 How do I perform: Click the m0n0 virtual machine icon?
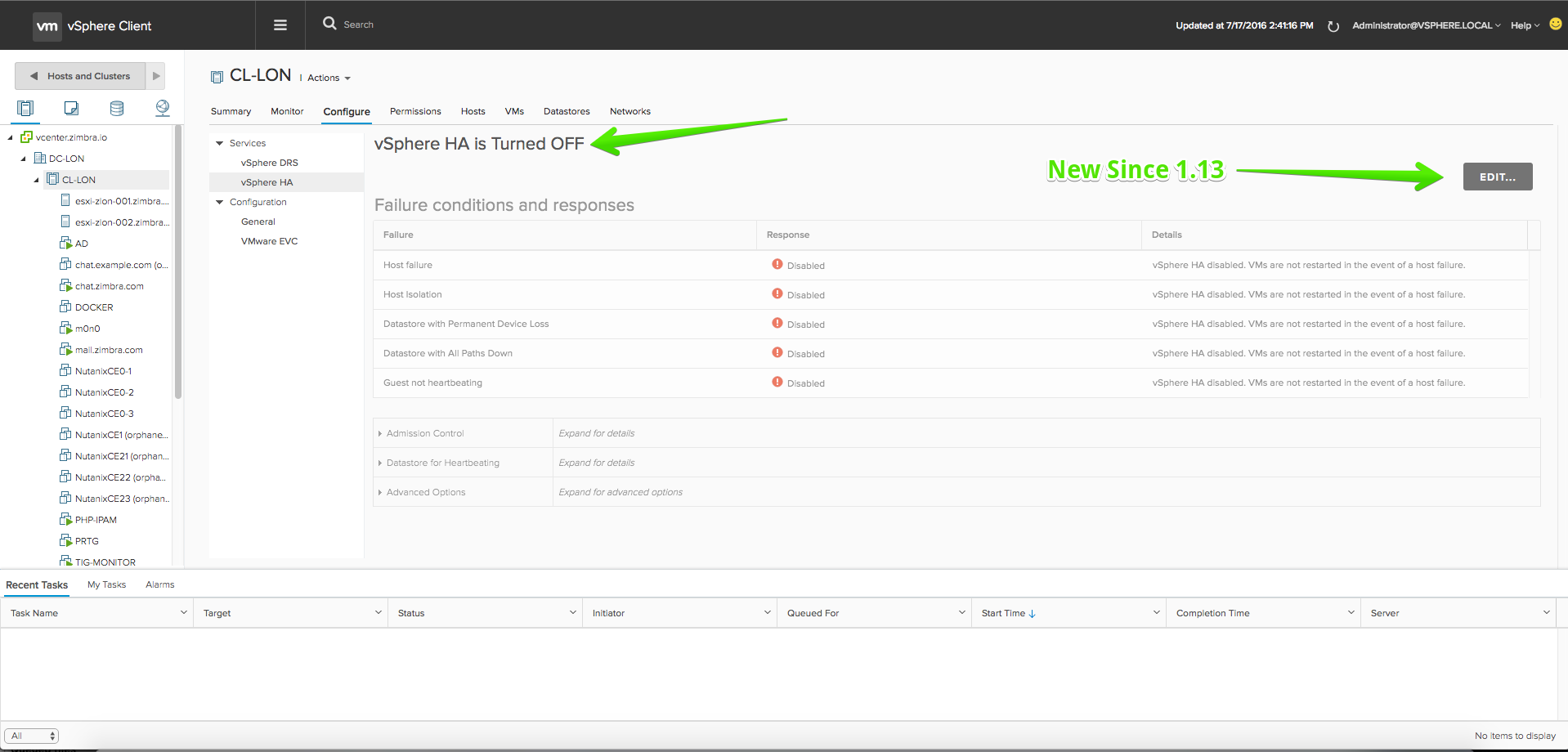point(66,328)
